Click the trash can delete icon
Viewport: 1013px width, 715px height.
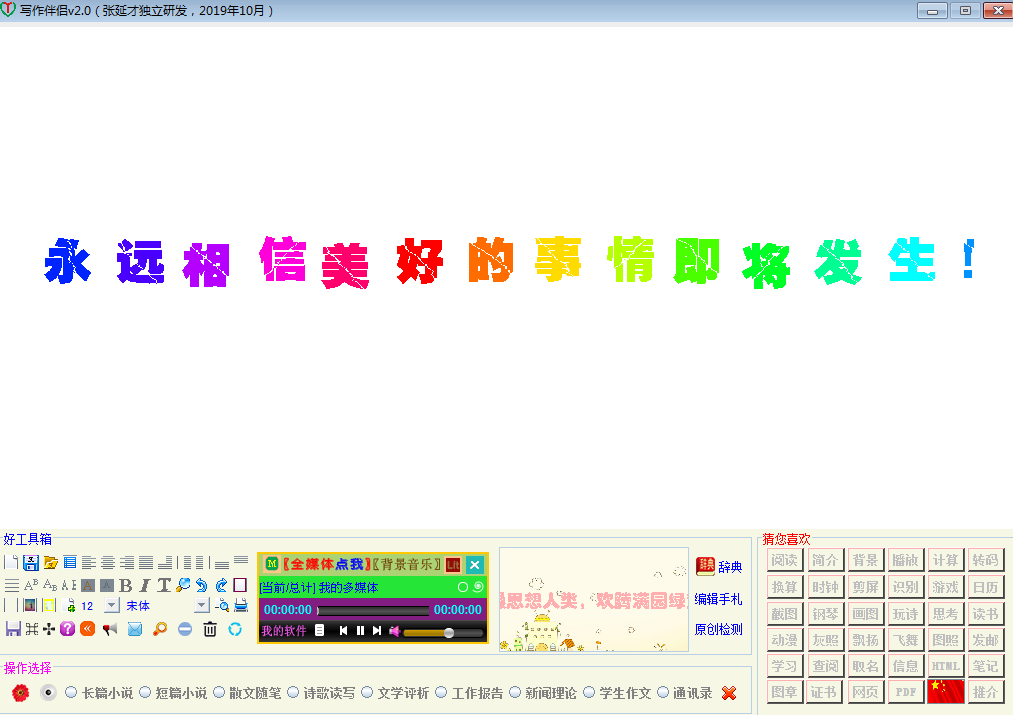(210, 629)
